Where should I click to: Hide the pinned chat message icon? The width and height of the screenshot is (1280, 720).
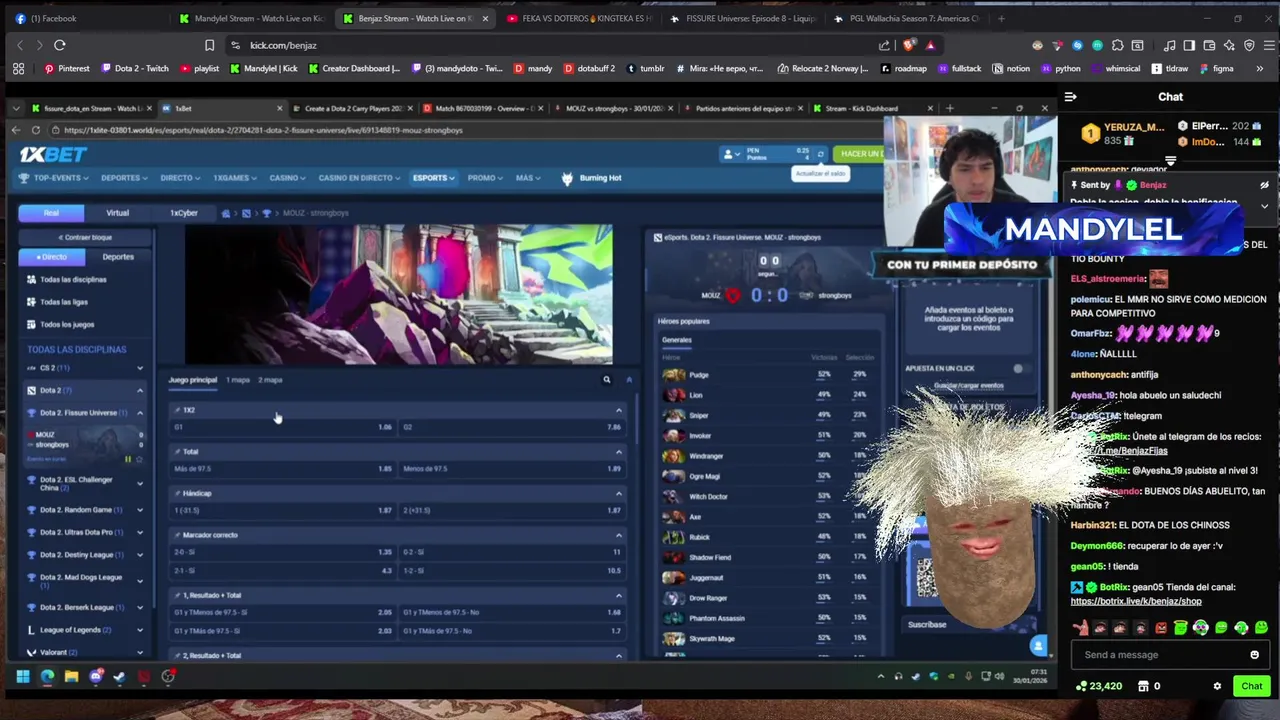1264,185
